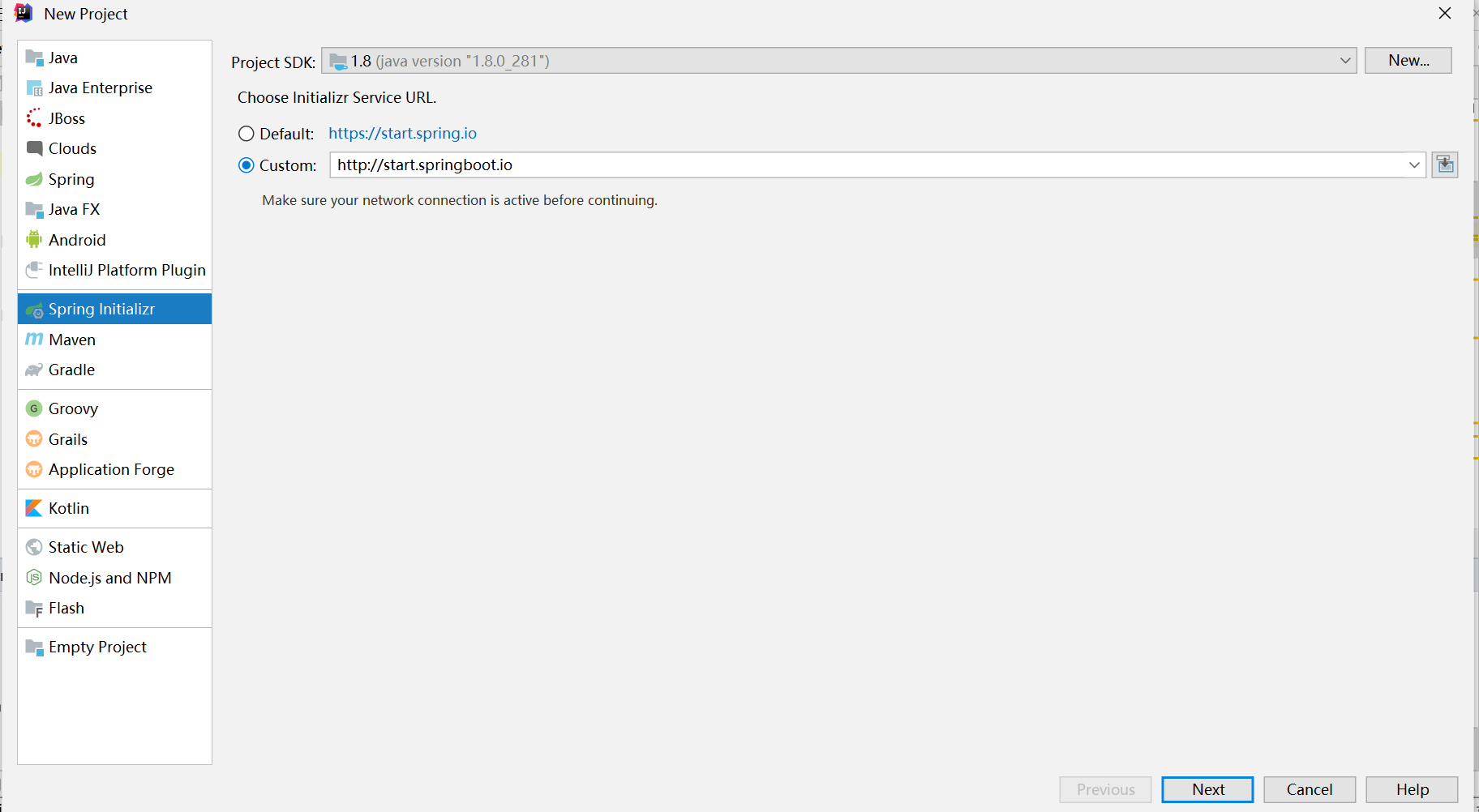Open the Kotlin project category
1479x812 pixels.
click(68, 508)
